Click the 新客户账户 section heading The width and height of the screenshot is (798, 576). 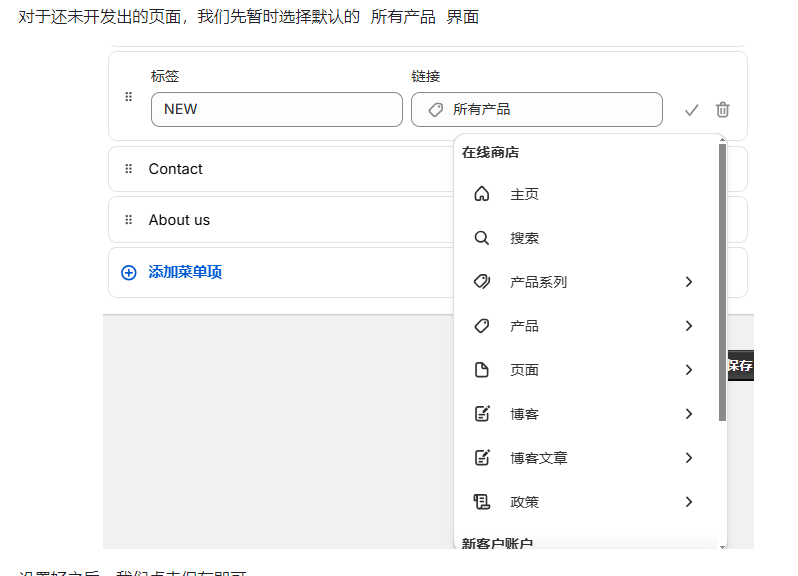(x=497, y=543)
